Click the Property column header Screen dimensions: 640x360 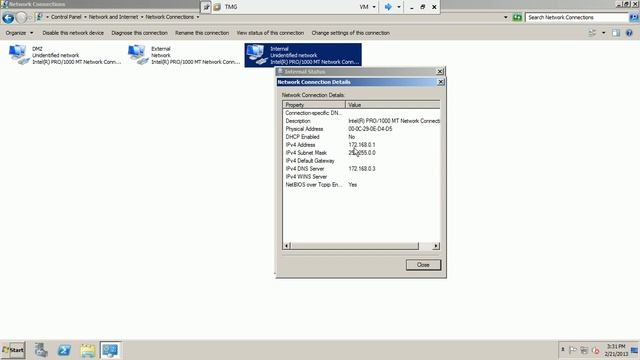314,105
